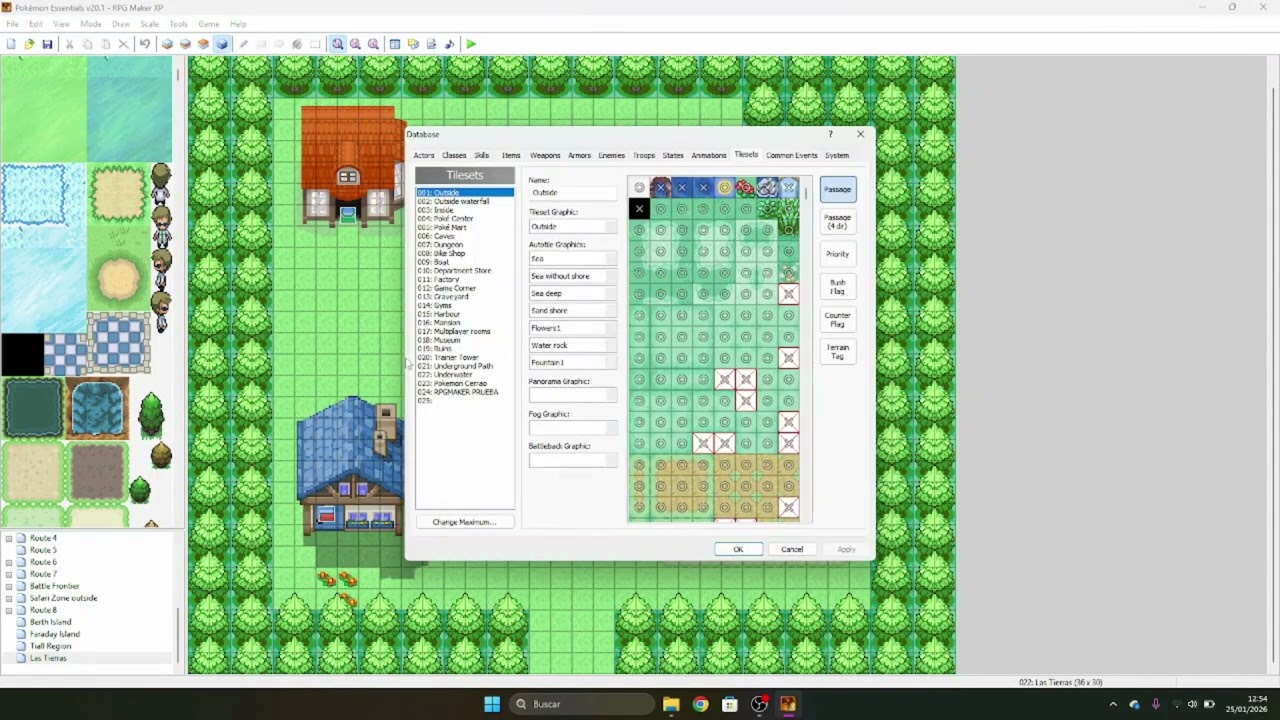Select the Layer 1 toolbar icon

coord(167,44)
